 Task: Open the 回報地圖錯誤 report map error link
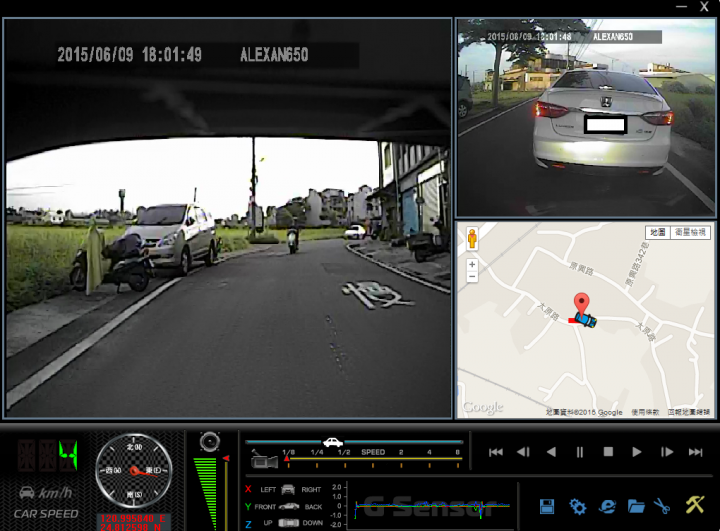click(x=689, y=412)
